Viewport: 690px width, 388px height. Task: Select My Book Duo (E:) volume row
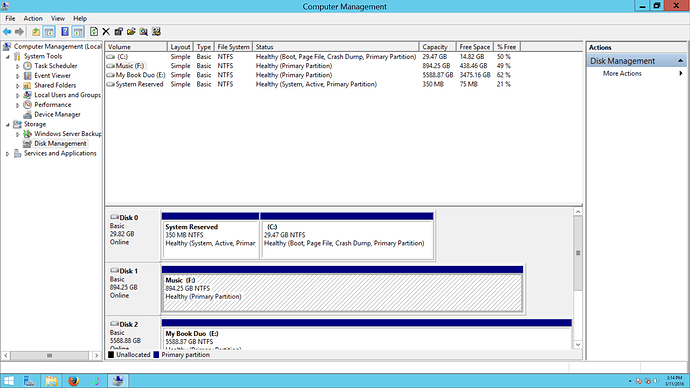pyautogui.click(x=312, y=75)
